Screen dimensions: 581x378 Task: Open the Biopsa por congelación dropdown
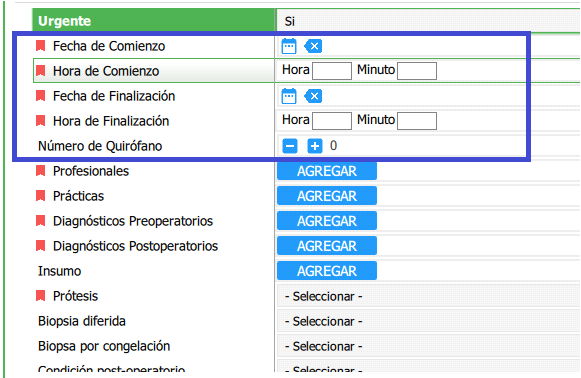[429, 346]
